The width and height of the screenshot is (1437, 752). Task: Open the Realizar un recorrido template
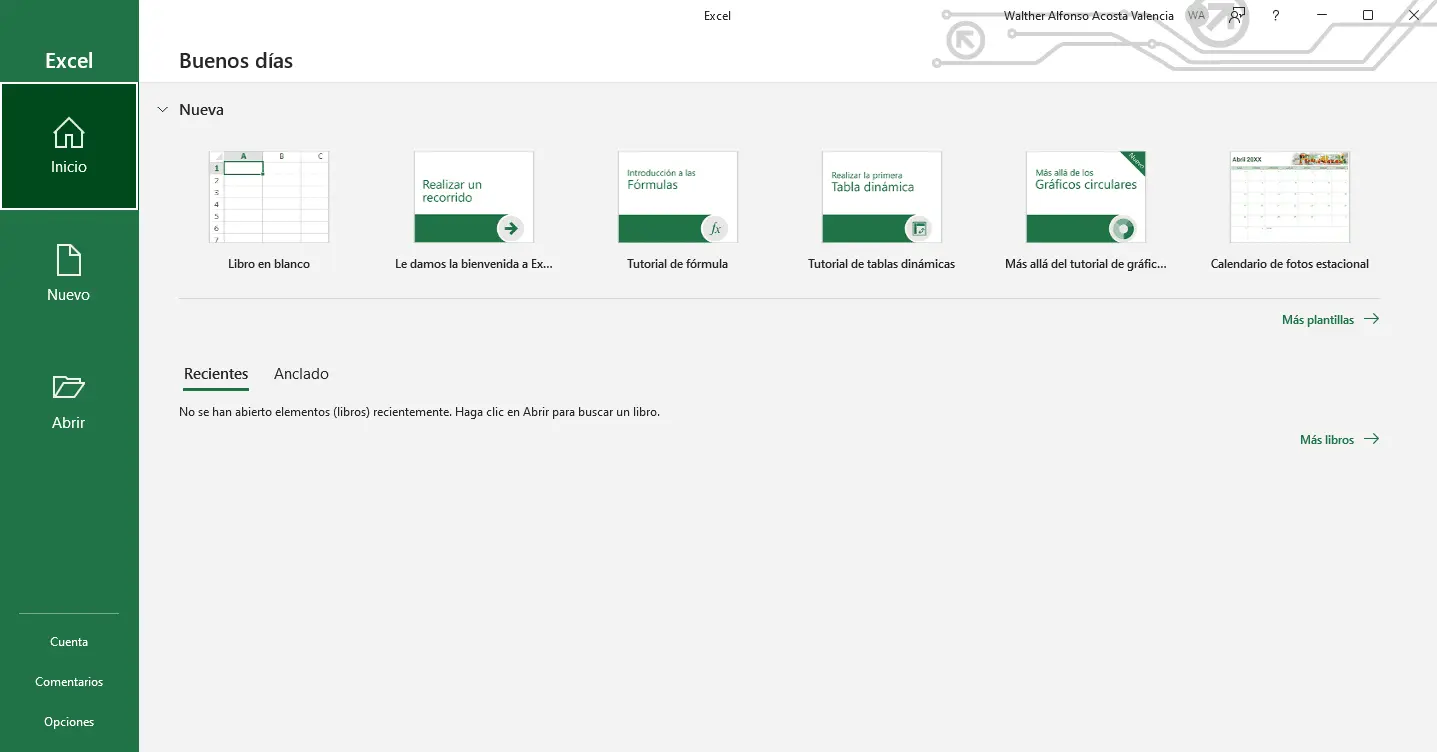coord(474,197)
